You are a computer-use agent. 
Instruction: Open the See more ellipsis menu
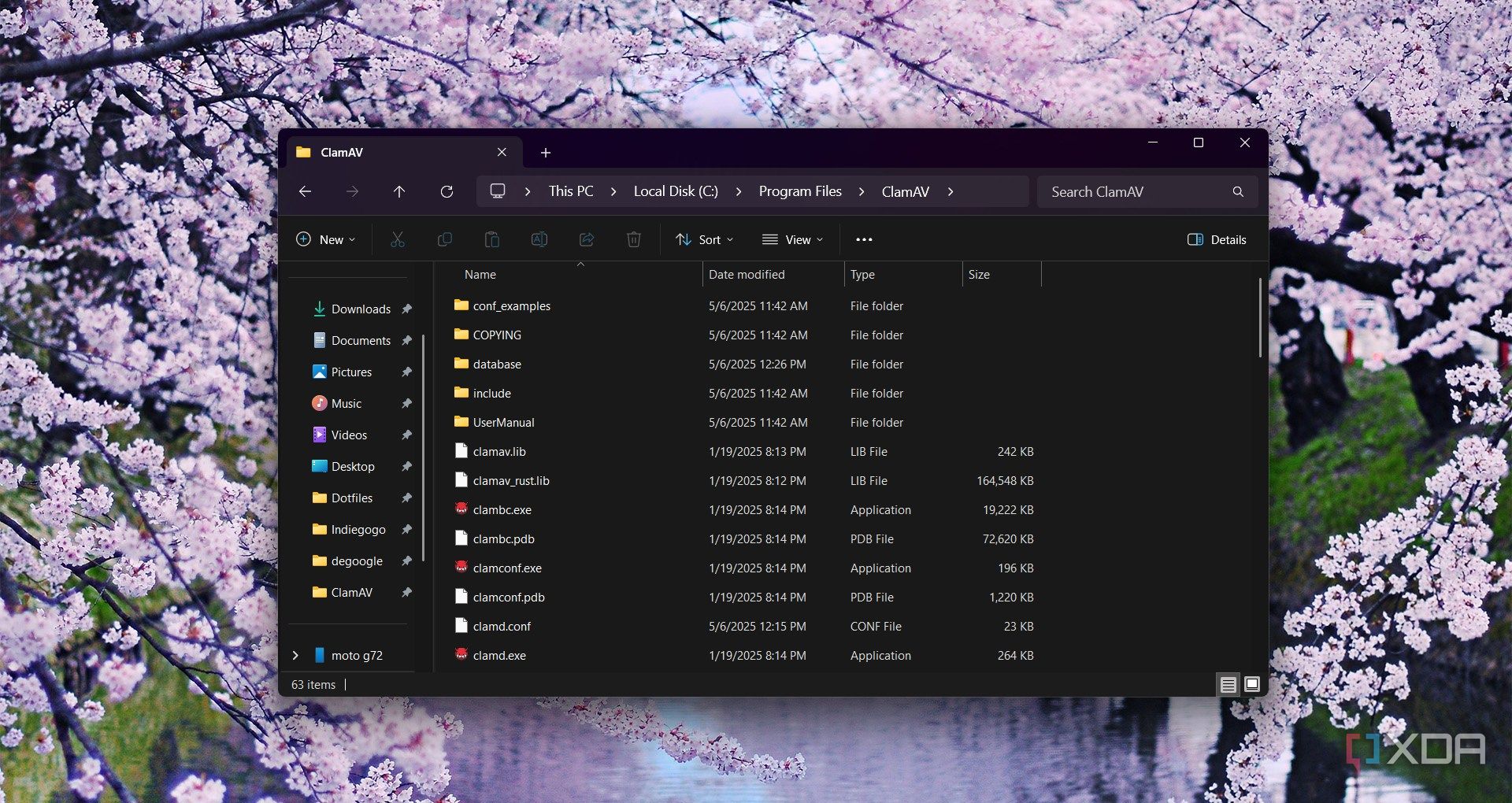(x=864, y=239)
